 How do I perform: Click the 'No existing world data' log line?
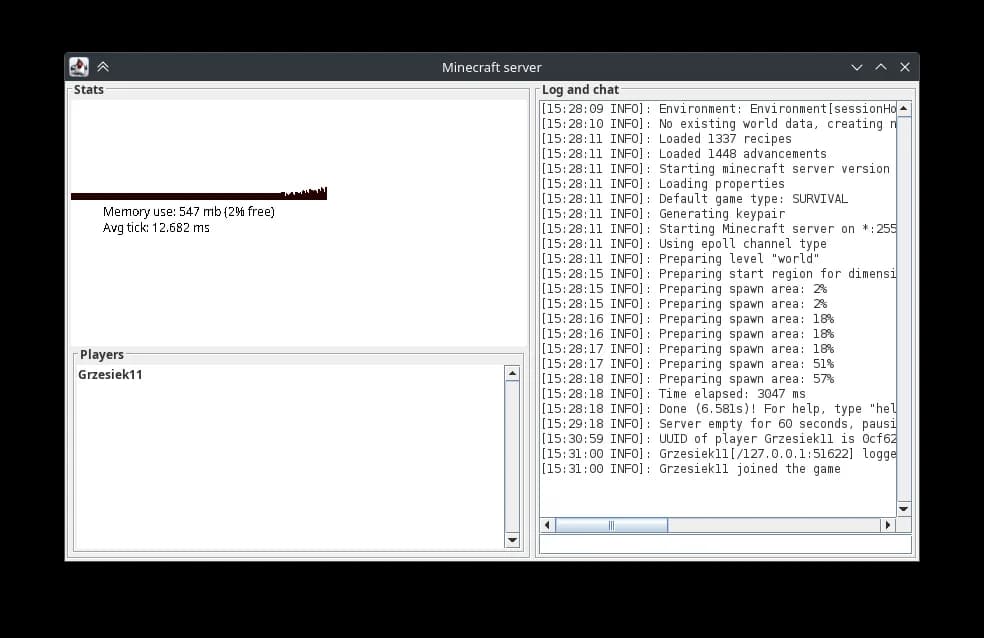[719, 124]
